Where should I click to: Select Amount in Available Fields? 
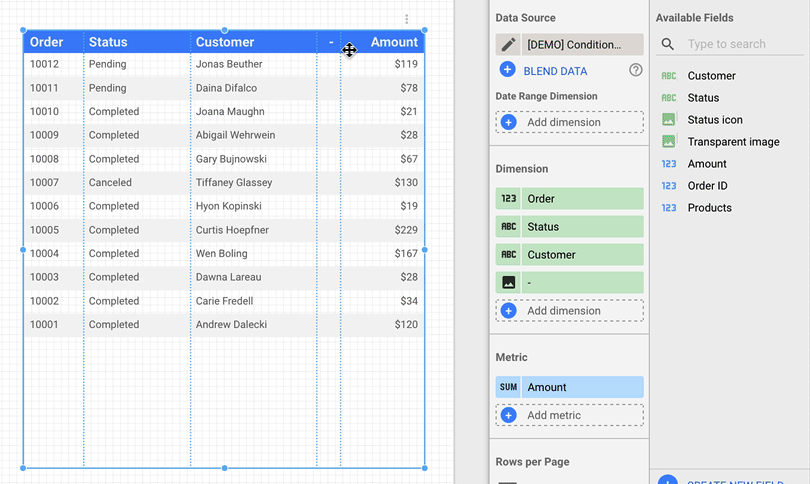[707, 164]
